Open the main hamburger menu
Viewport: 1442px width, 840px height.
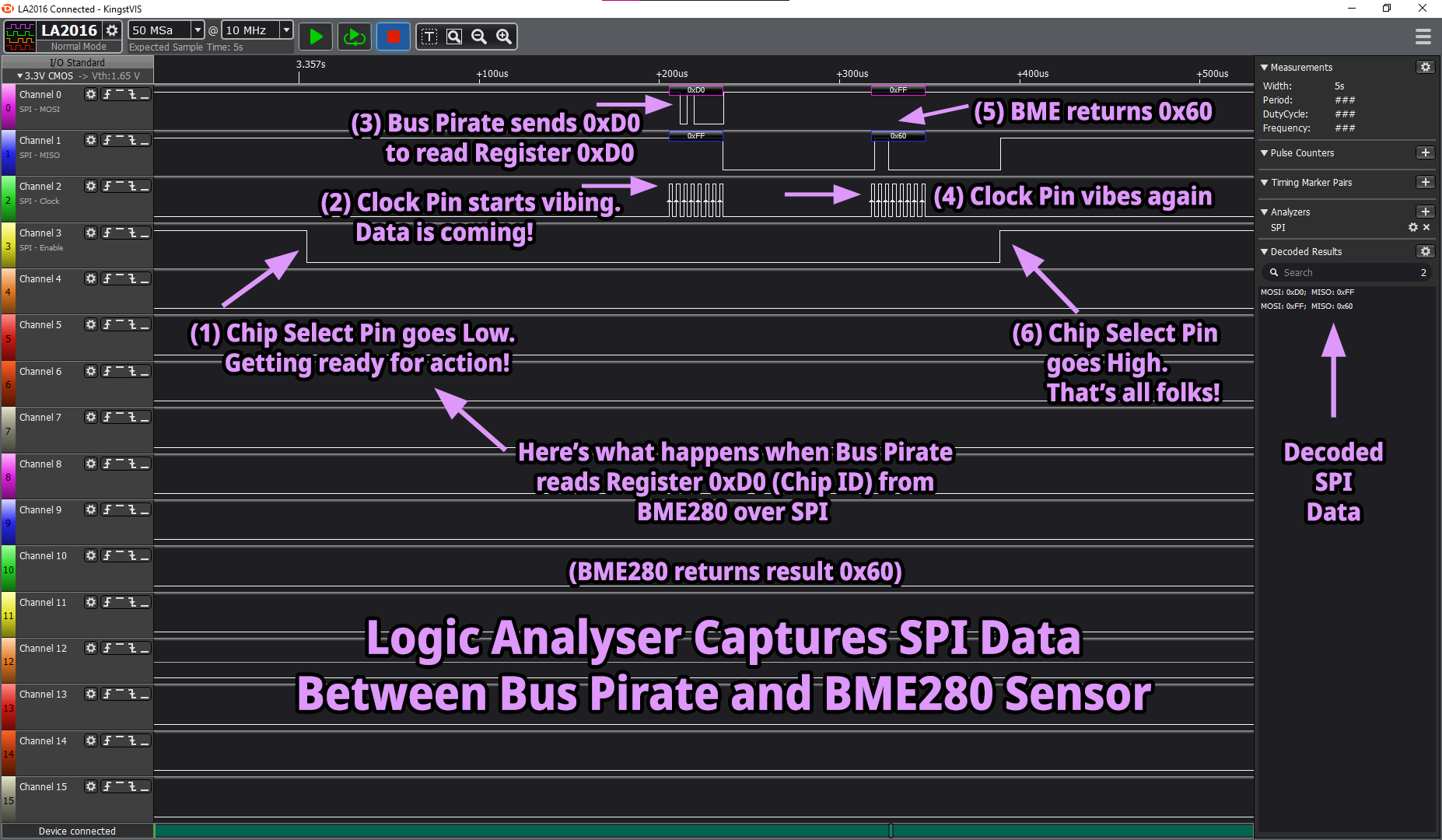coord(1423,37)
